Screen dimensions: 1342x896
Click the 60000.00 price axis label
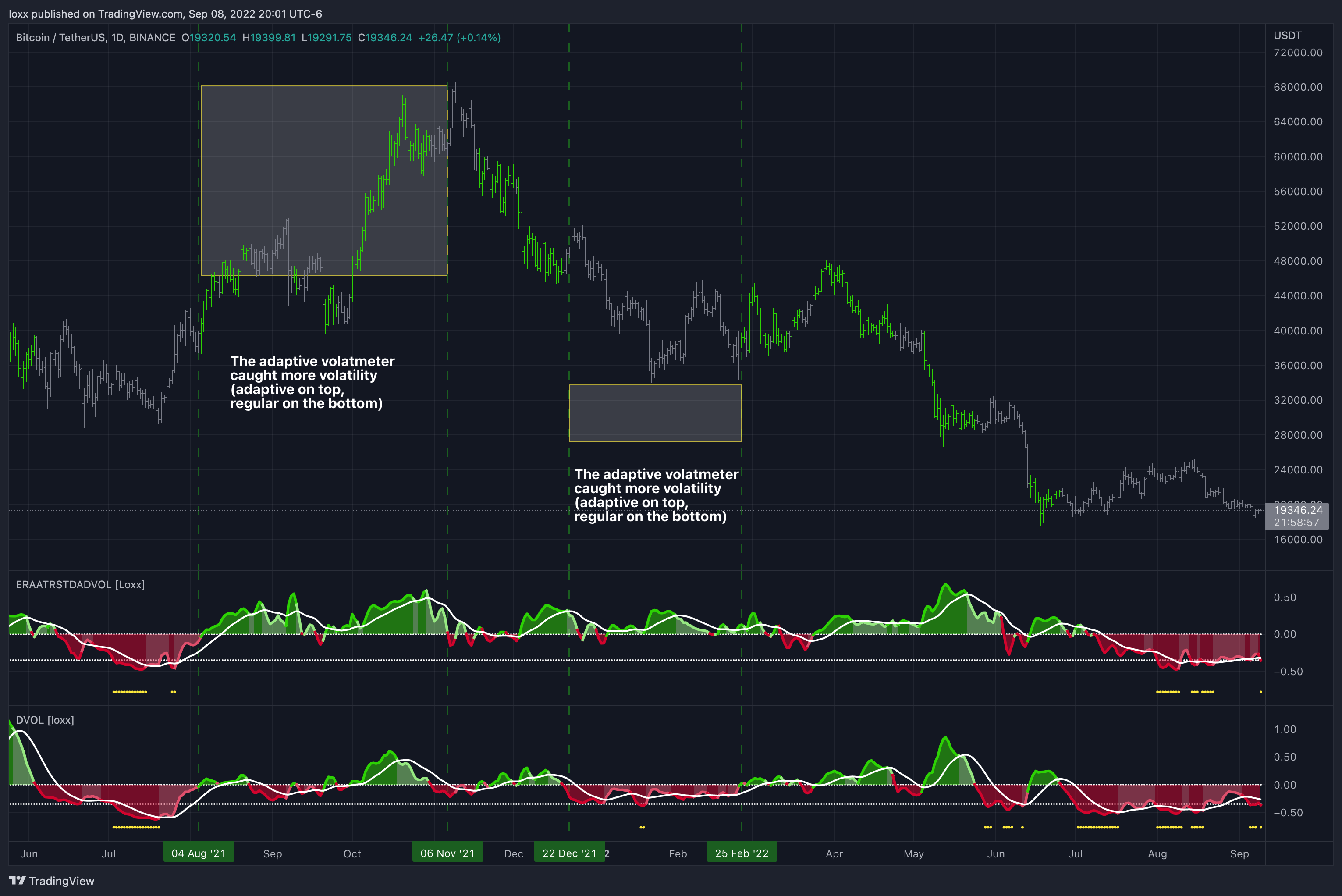1298,156
